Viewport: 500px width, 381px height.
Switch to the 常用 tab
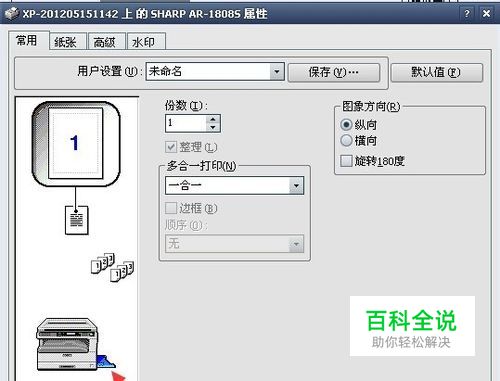(x=28, y=41)
